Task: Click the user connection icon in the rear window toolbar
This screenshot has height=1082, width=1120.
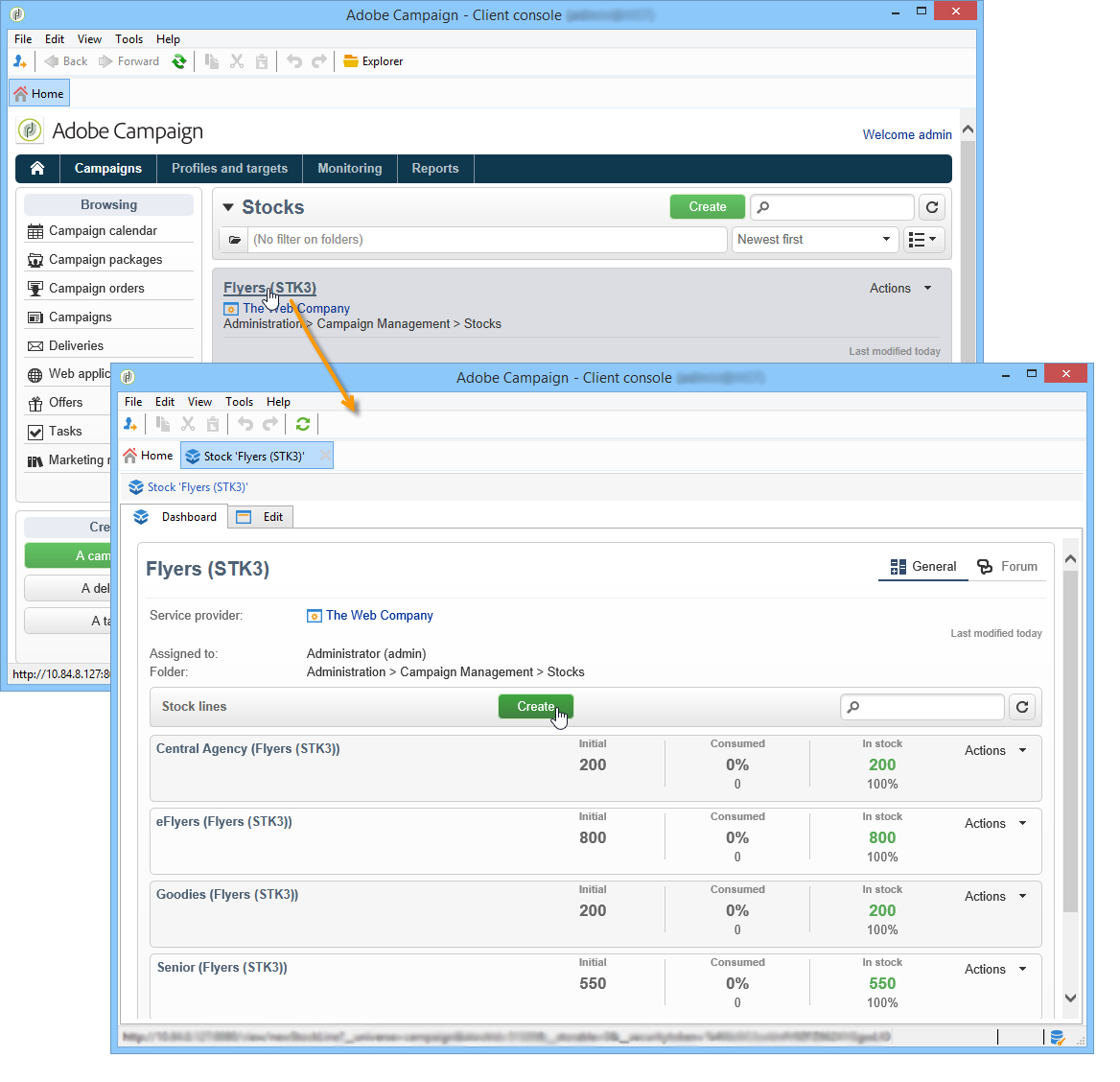Action: (x=20, y=61)
